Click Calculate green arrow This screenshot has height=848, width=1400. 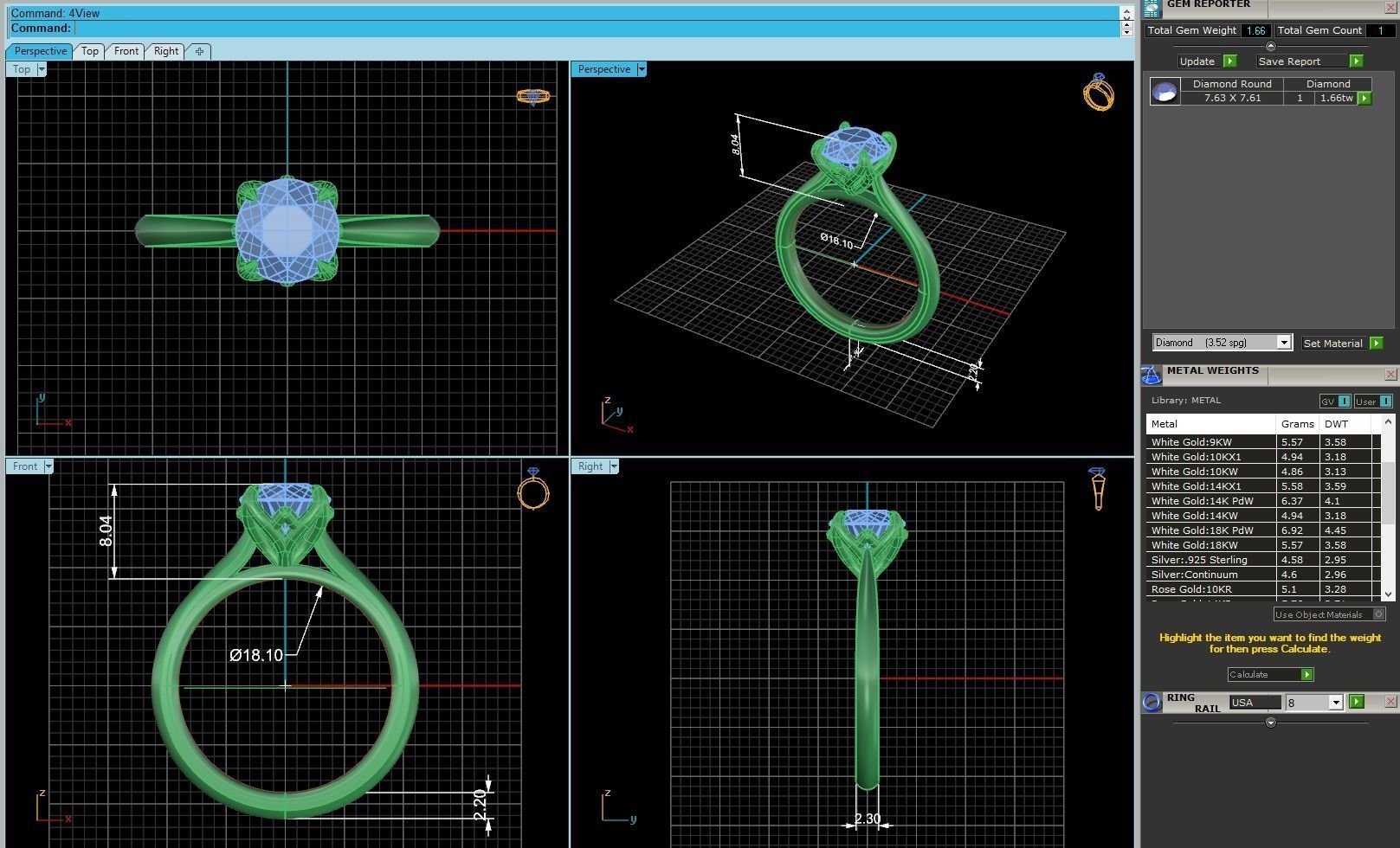coord(1307,675)
